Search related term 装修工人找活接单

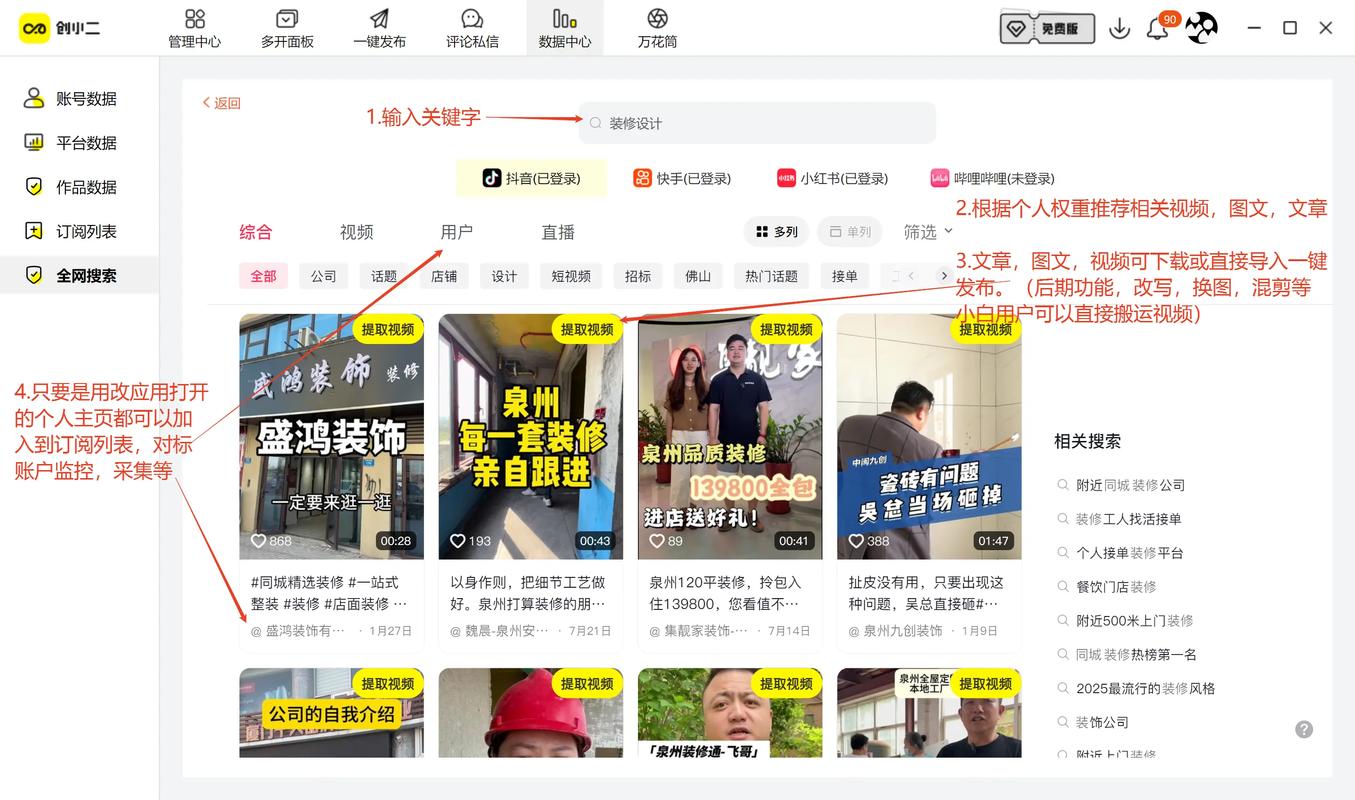pos(1128,519)
